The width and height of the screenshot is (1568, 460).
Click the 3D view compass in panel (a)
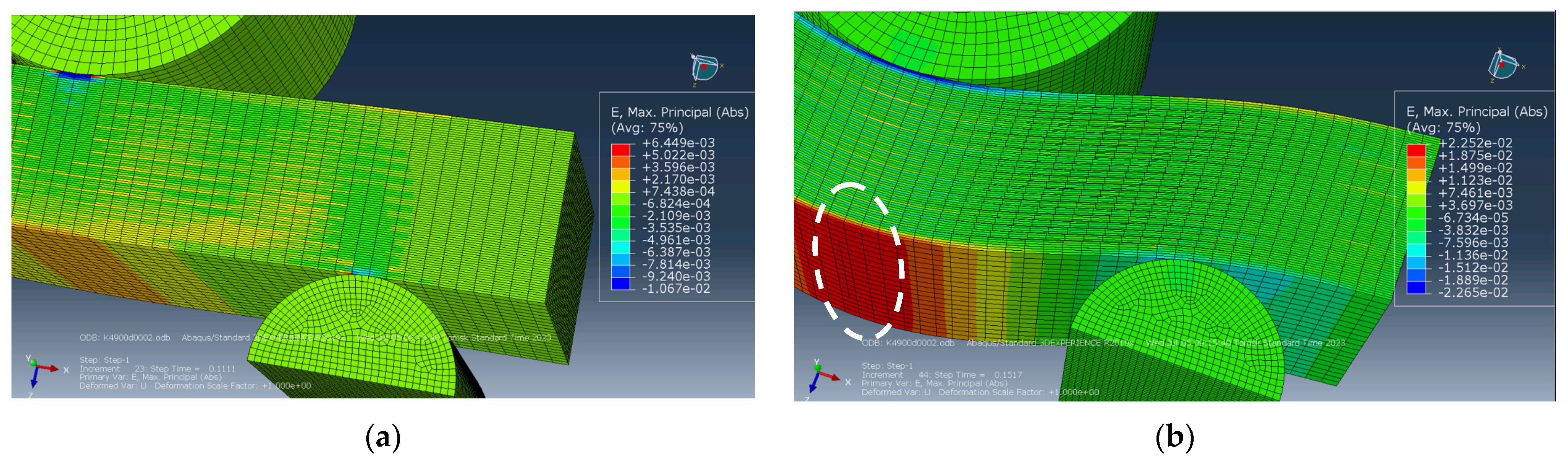tap(704, 67)
